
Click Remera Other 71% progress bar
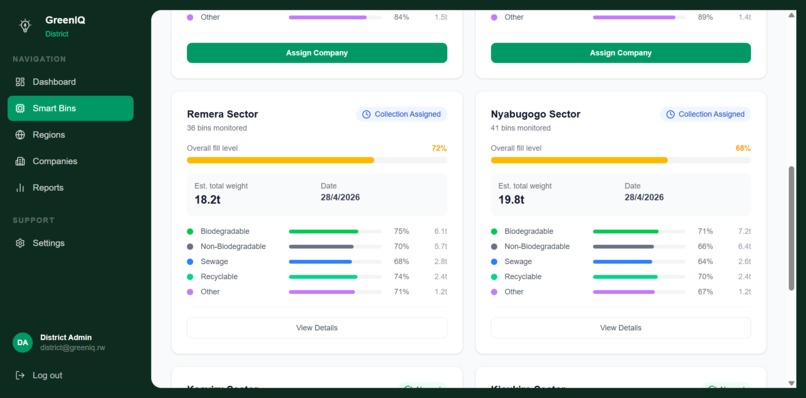(335, 292)
